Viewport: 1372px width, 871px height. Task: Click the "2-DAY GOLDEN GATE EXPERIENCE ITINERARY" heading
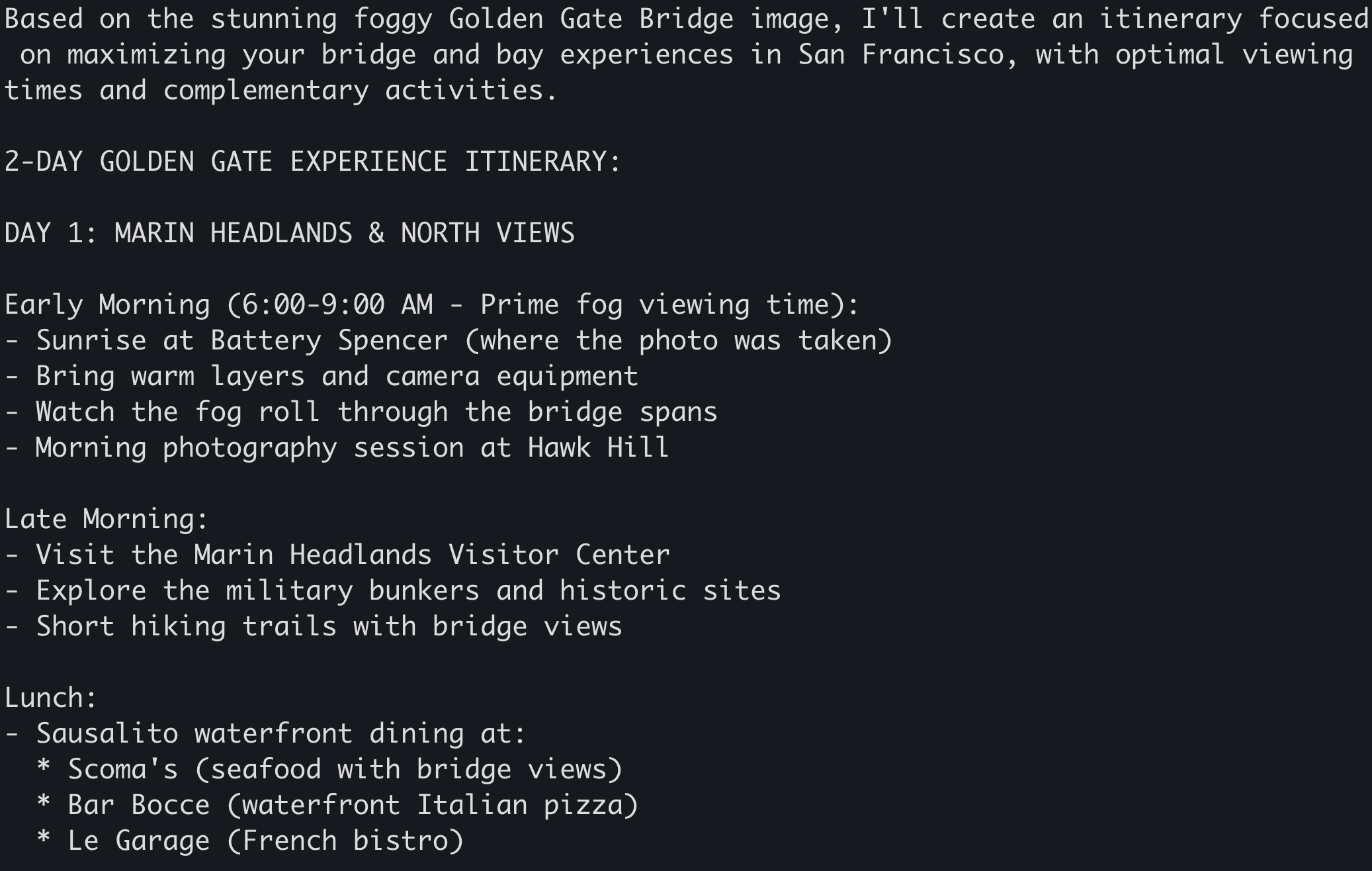tap(312, 162)
